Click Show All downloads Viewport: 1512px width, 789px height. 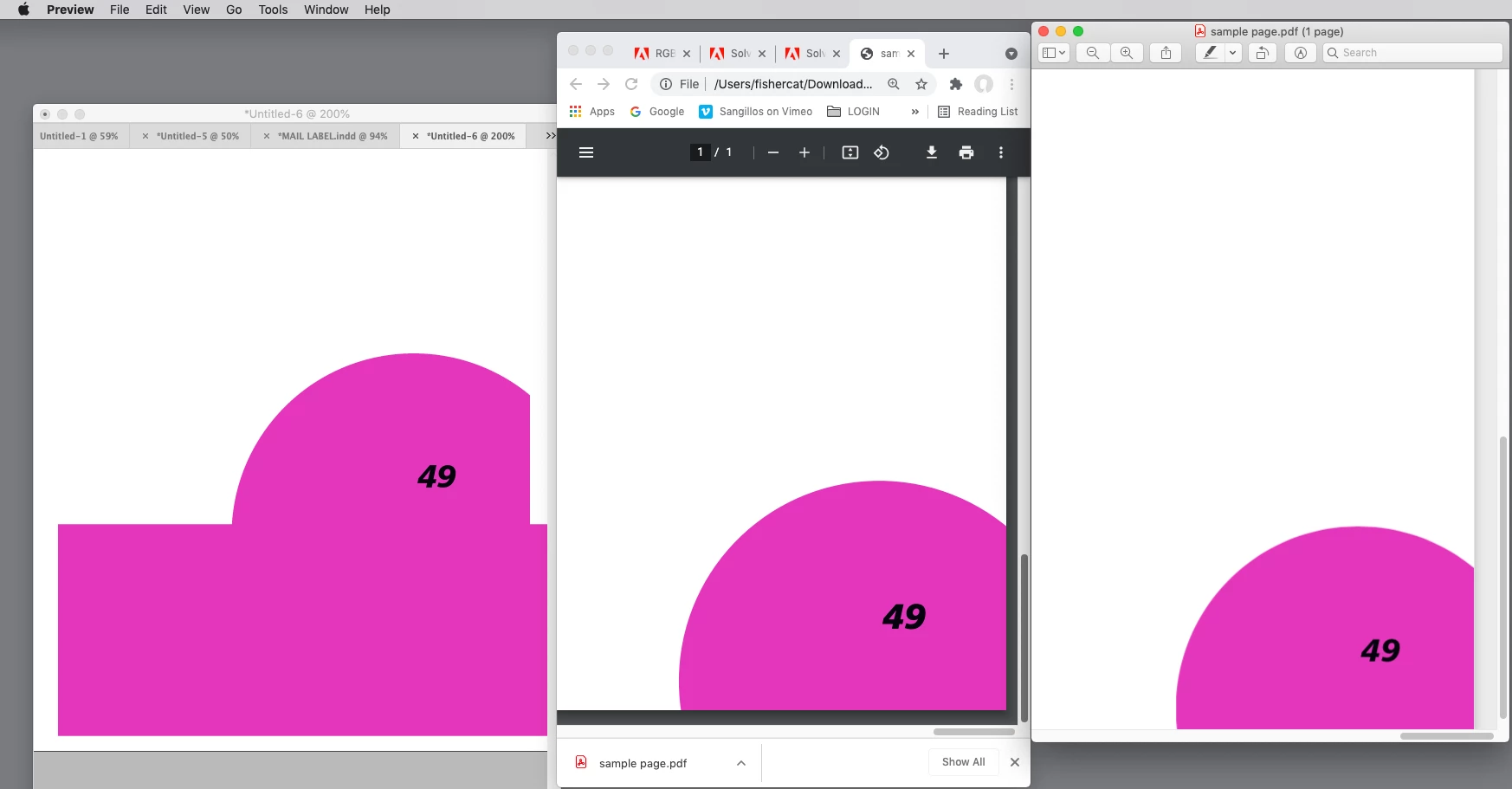[964, 762]
